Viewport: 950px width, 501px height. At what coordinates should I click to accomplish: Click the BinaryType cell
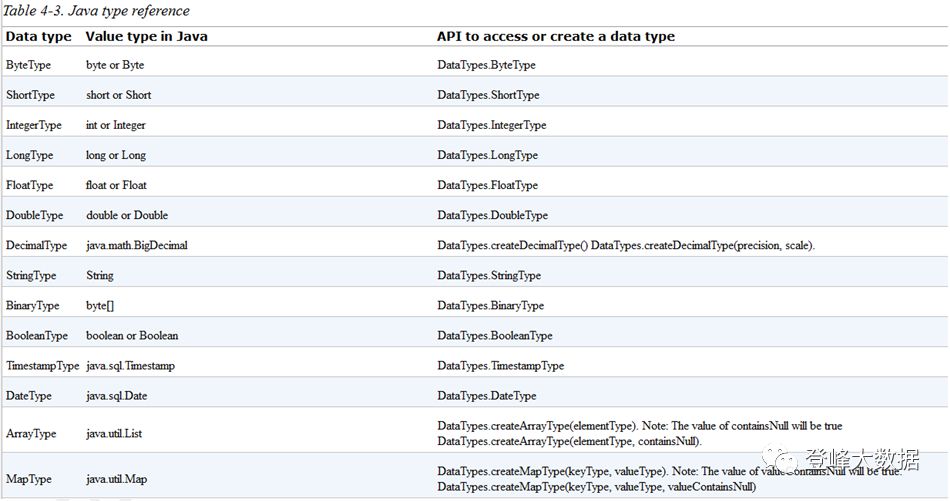pos(33,305)
